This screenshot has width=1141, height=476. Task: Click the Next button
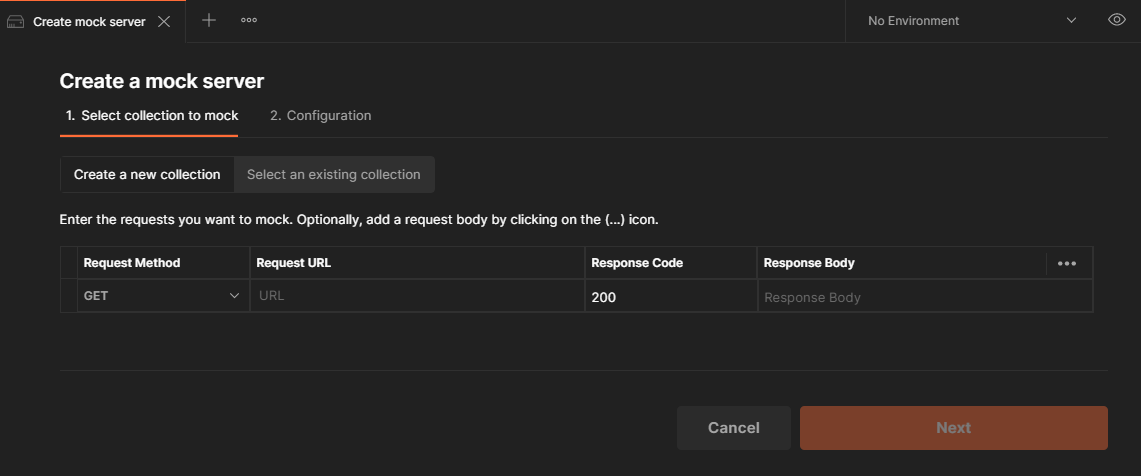[954, 428]
